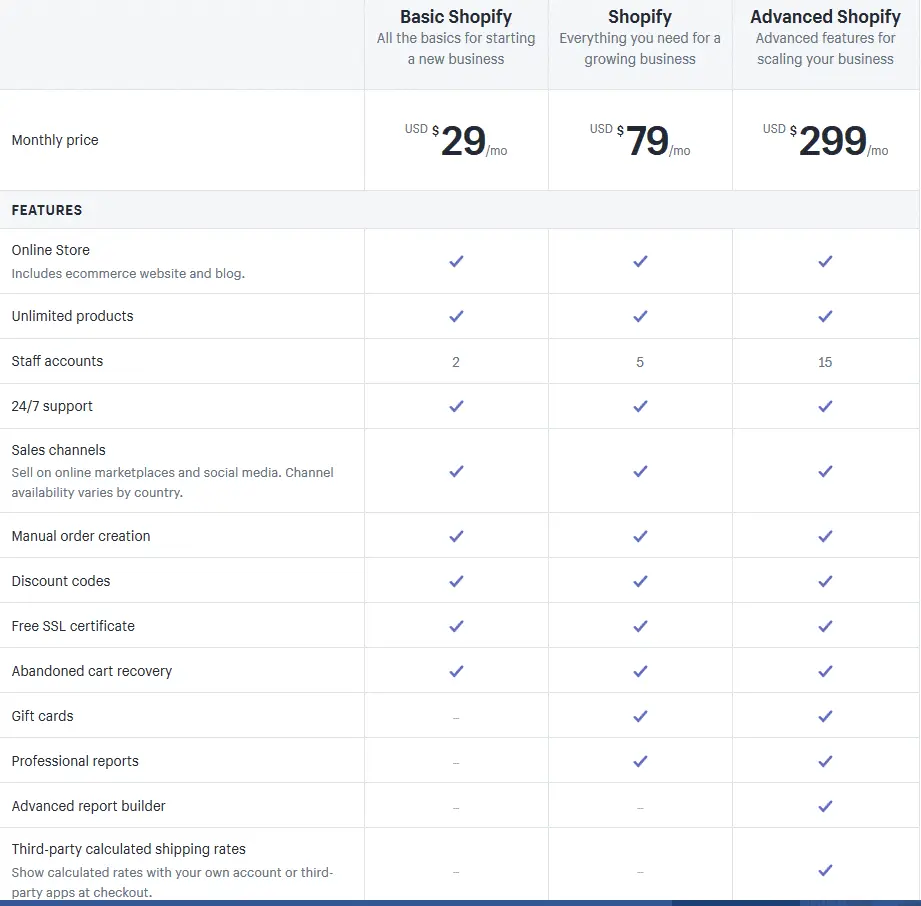Click Basic Shopify's Gift cards dash
The width and height of the screenshot is (921, 906).
456,717
